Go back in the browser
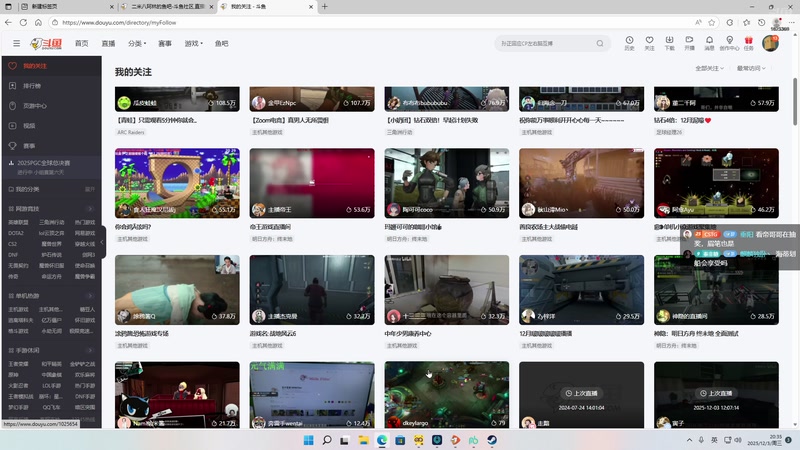800x450 pixels. pos(8,22)
